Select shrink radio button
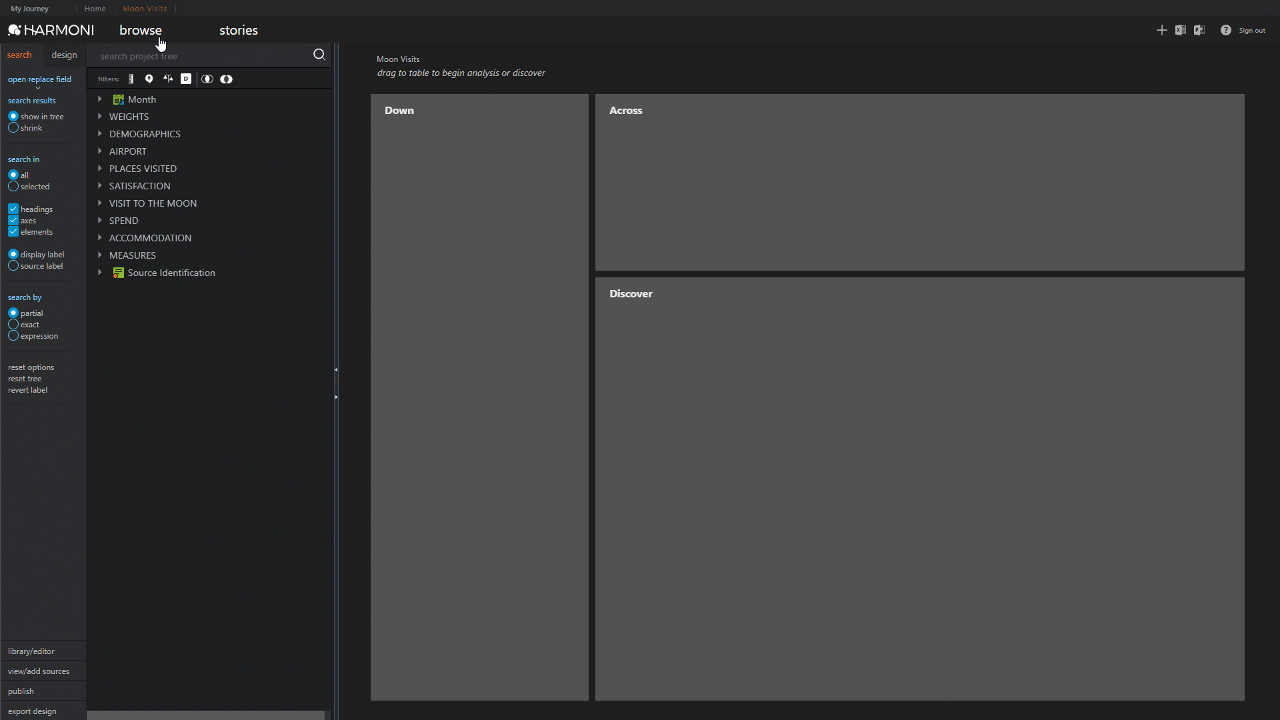Screen dimensions: 1280x720 [x=13, y=128]
